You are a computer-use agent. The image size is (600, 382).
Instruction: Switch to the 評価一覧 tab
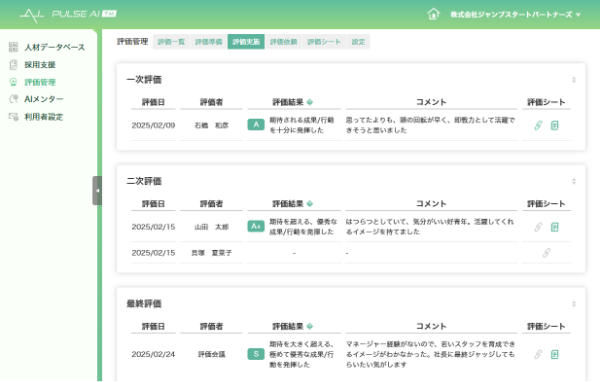(171, 42)
